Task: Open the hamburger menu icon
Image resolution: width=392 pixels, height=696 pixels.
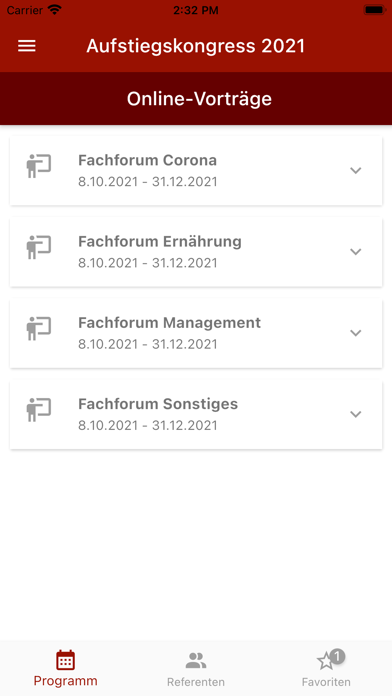Action: pyautogui.click(x=27, y=46)
